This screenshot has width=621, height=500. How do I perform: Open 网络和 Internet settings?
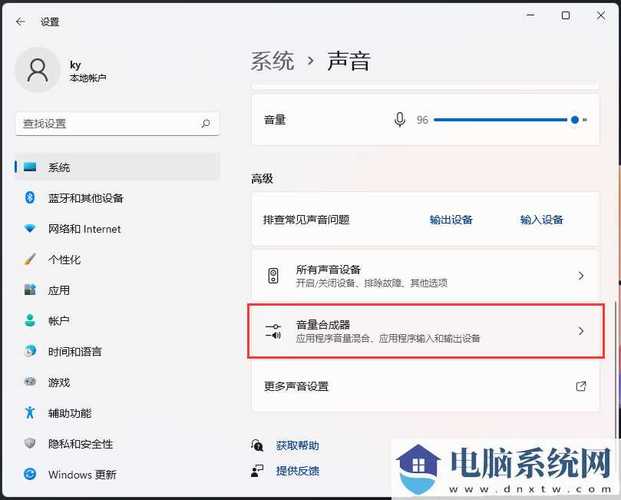(x=84, y=229)
